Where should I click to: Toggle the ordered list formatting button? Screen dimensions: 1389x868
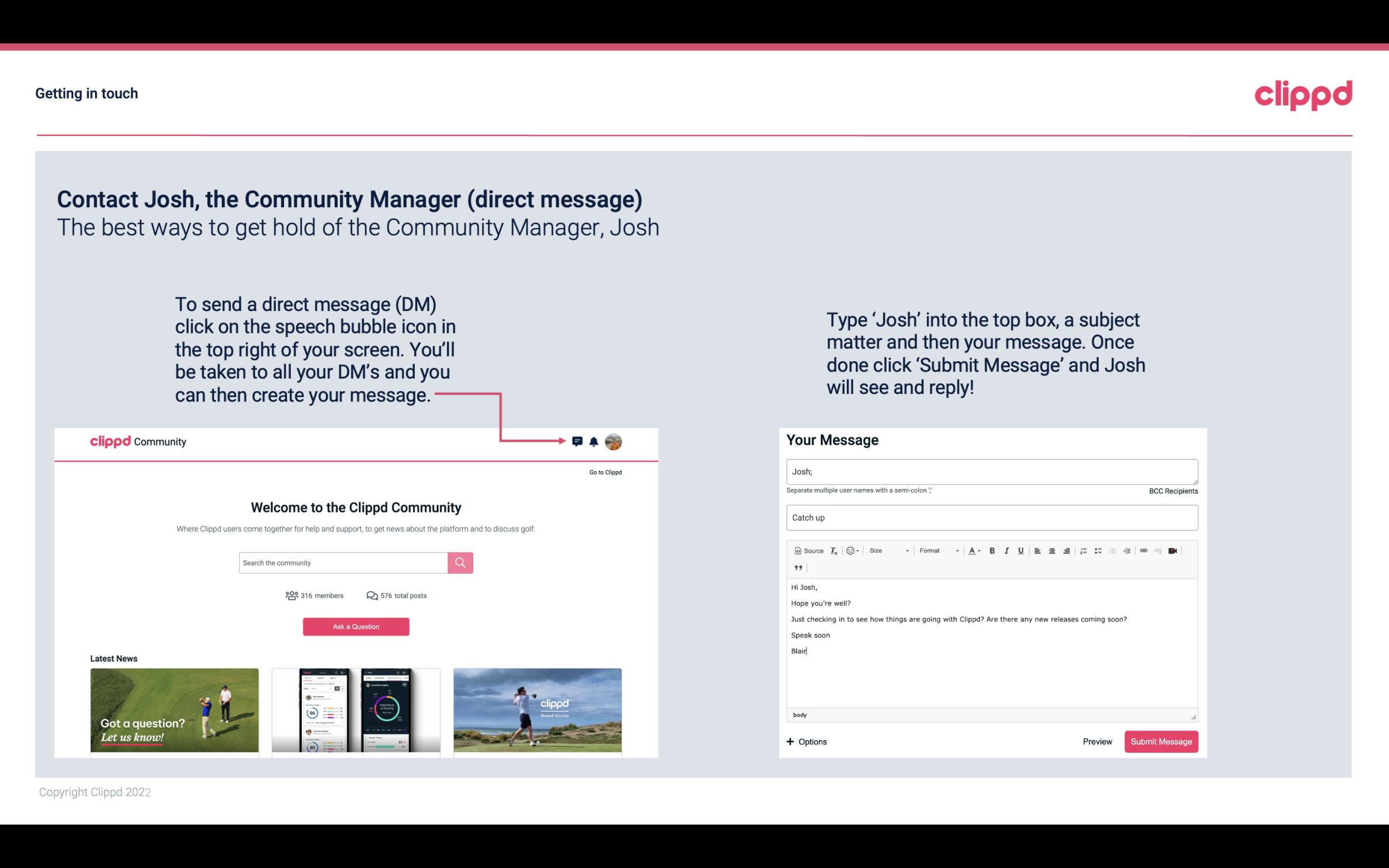[1083, 550]
